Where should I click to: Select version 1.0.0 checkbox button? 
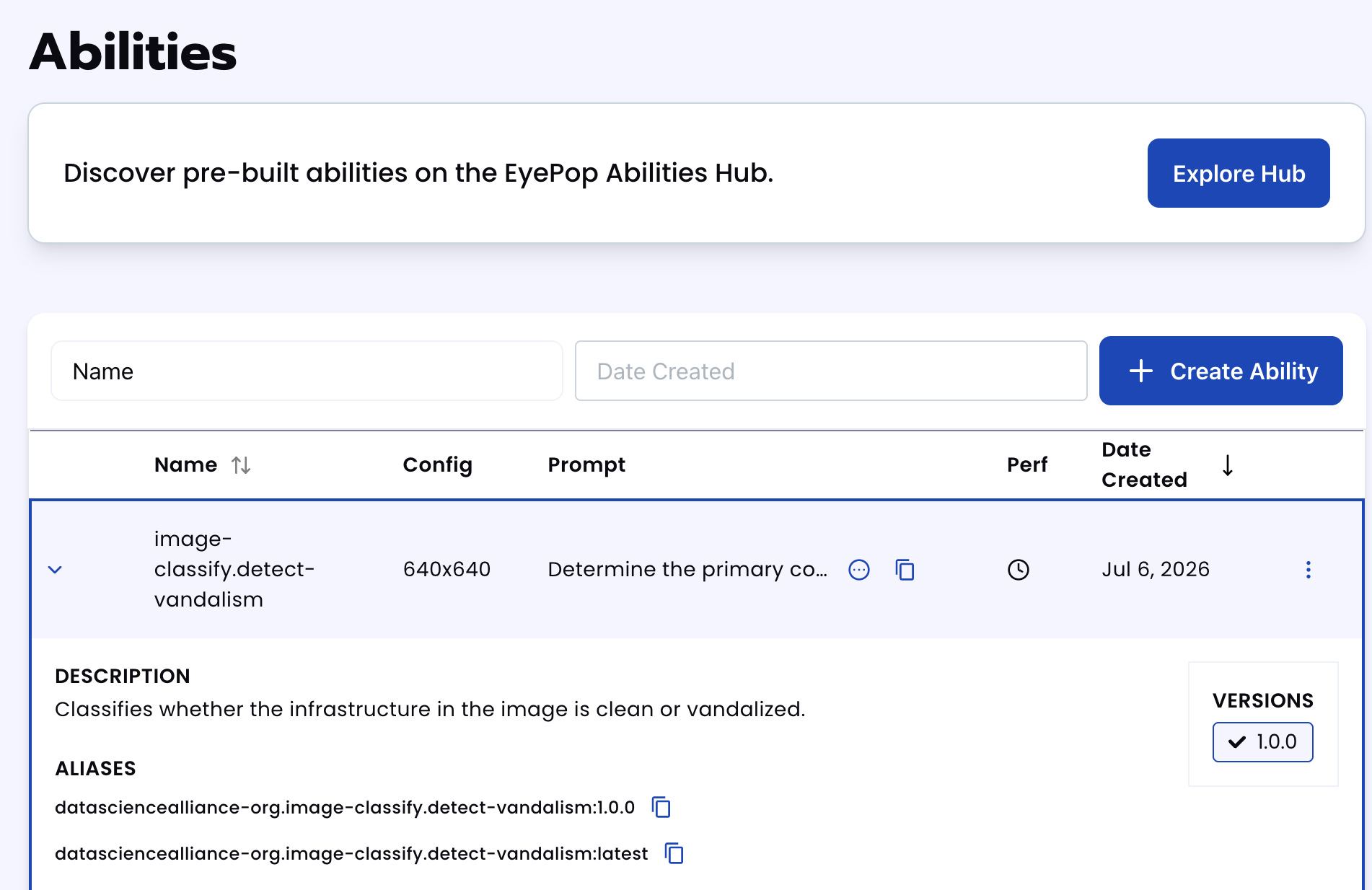[x=1262, y=741]
